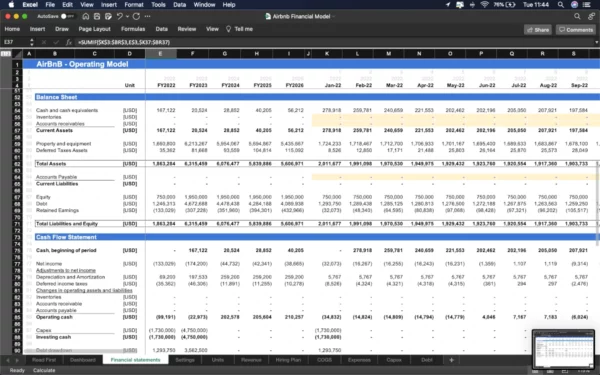Viewport: 600px width, 375px height.
Task: Click the Tell me lightbulb search
Action: 239,29
